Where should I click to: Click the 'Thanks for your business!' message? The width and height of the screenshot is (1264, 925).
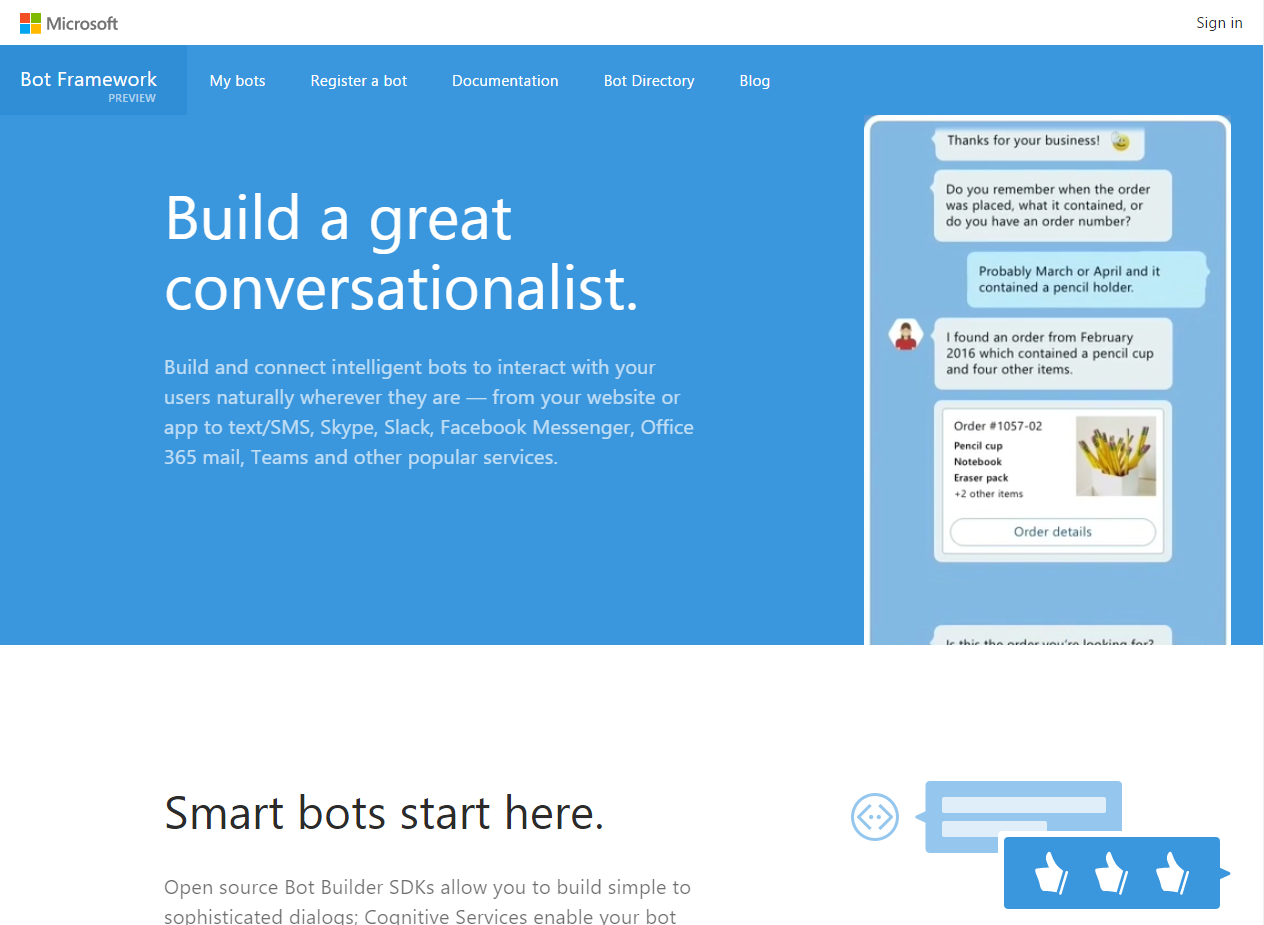(x=1038, y=141)
